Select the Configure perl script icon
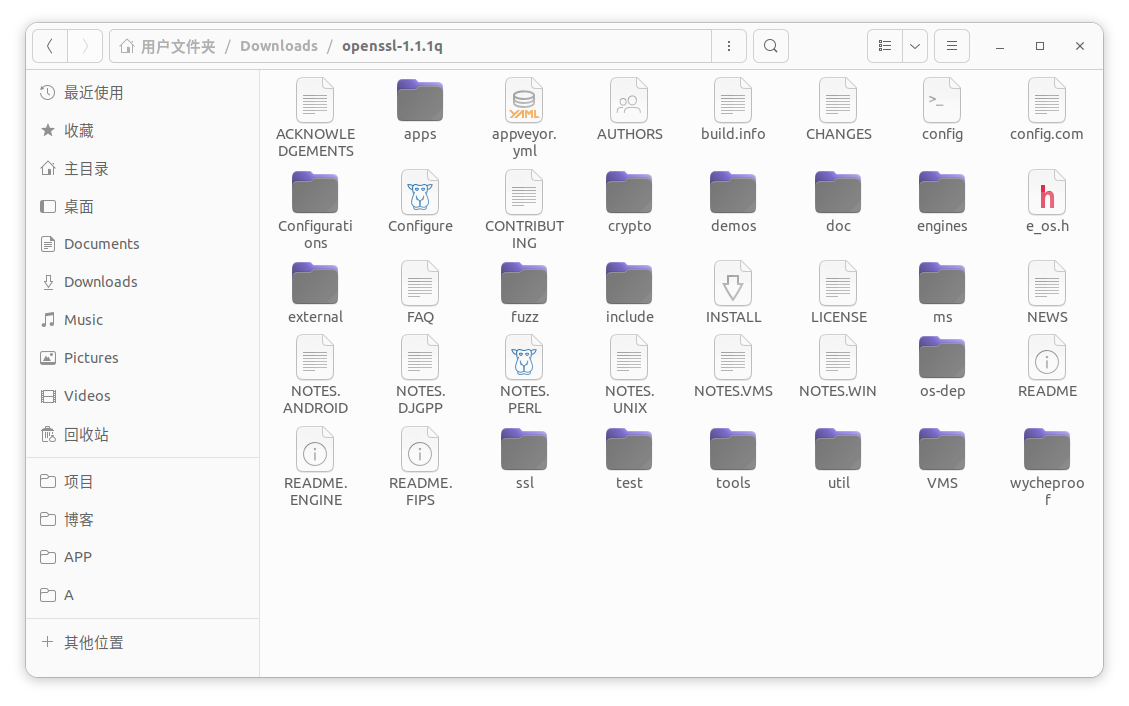This screenshot has width=1129, height=706. (x=420, y=192)
